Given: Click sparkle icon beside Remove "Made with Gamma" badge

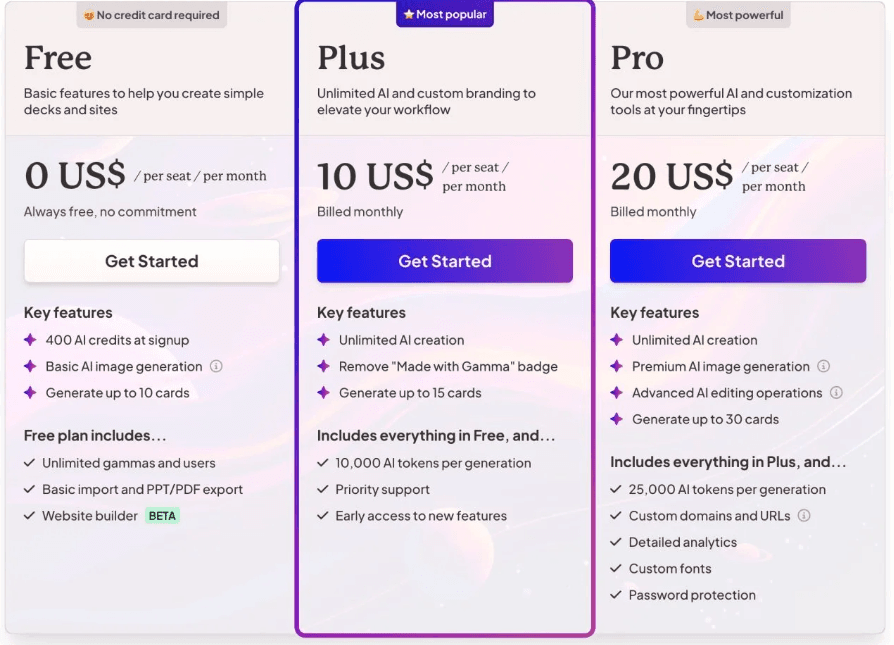Looking at the screenshot, I should [323, 367].
